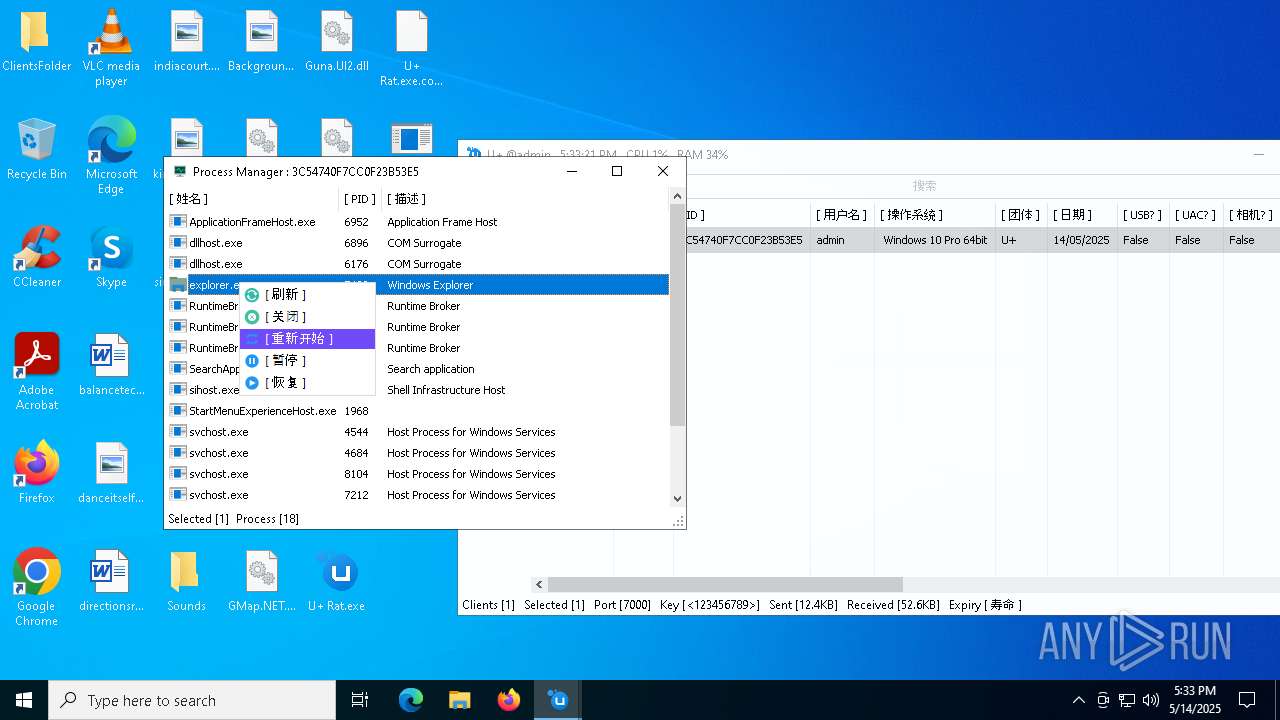Select svchost.exe with PID 7212
The height and width of the screenshot is (720, 1280).
418,495
